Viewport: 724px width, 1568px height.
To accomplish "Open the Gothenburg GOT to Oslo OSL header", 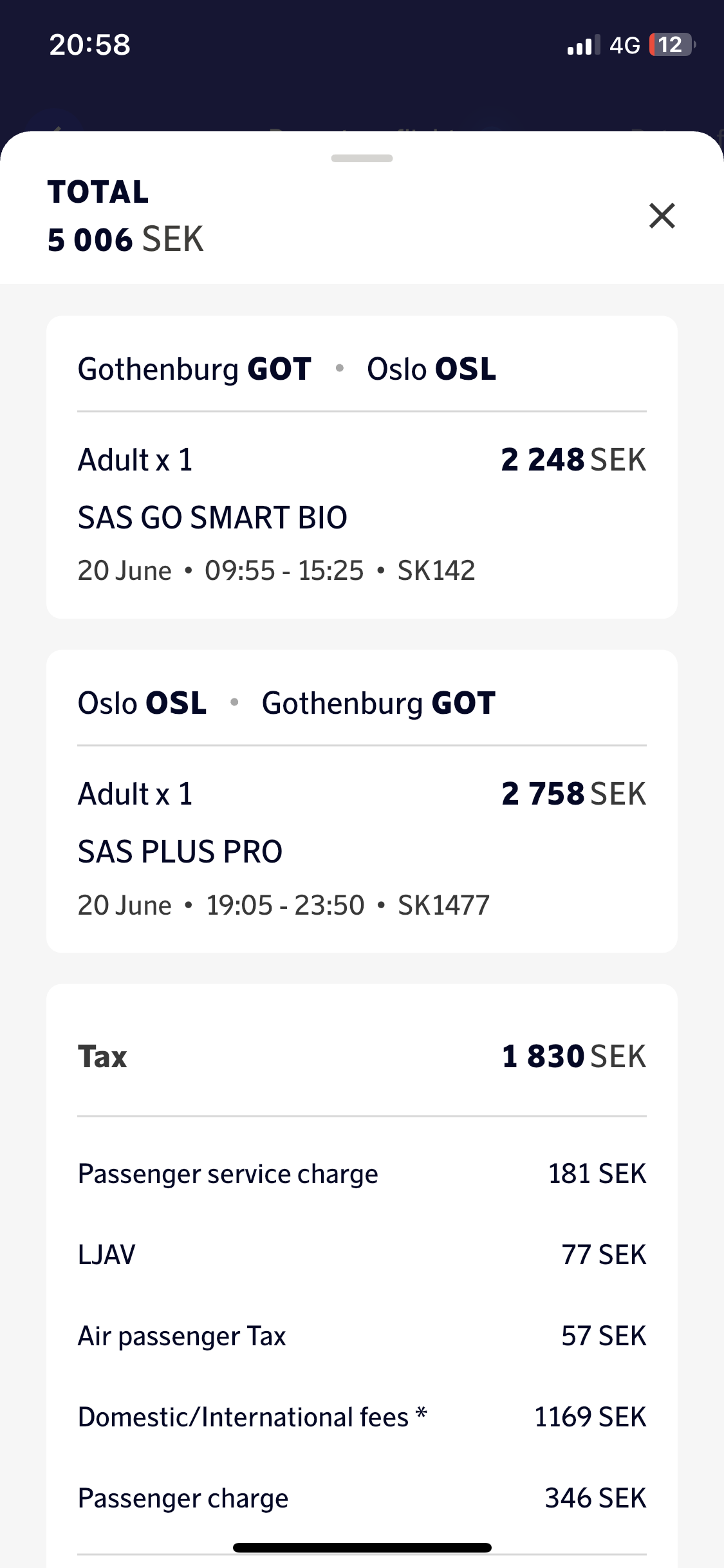I will click(x=287, y=369).
